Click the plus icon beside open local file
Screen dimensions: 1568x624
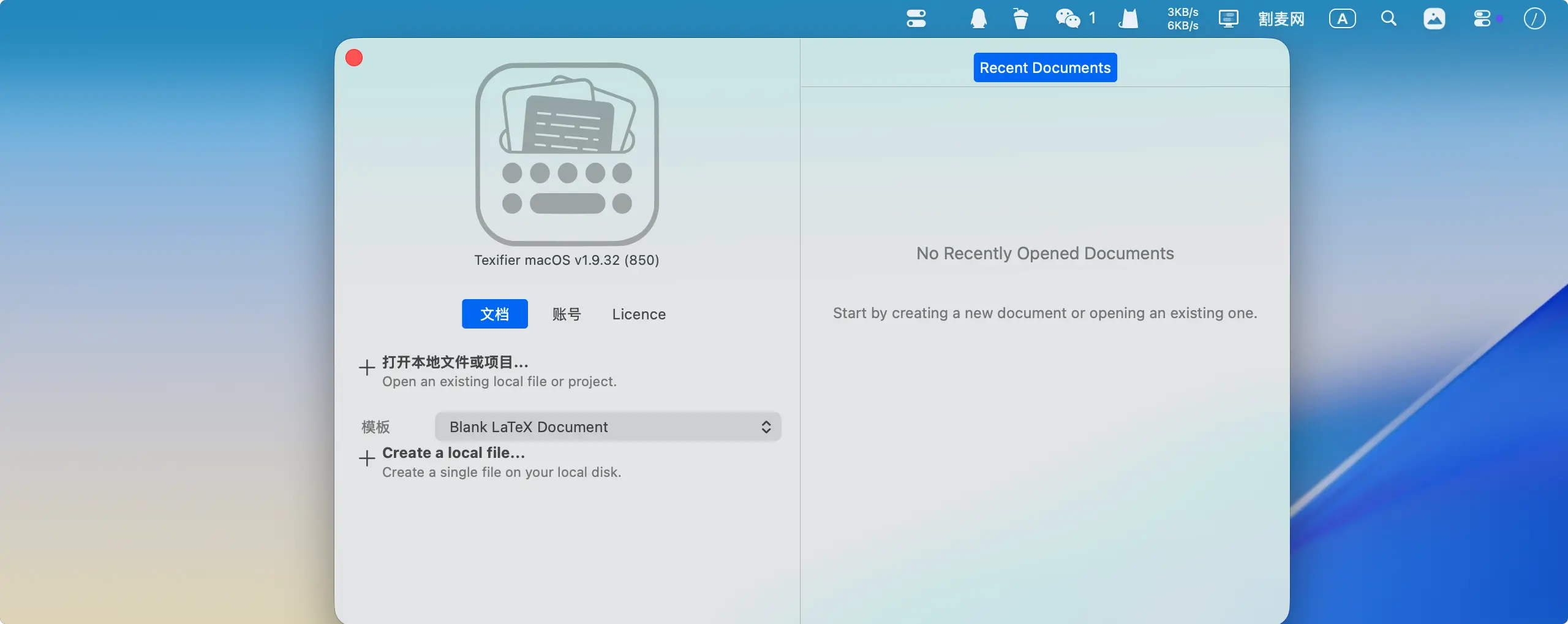click(x=367, y=368)
